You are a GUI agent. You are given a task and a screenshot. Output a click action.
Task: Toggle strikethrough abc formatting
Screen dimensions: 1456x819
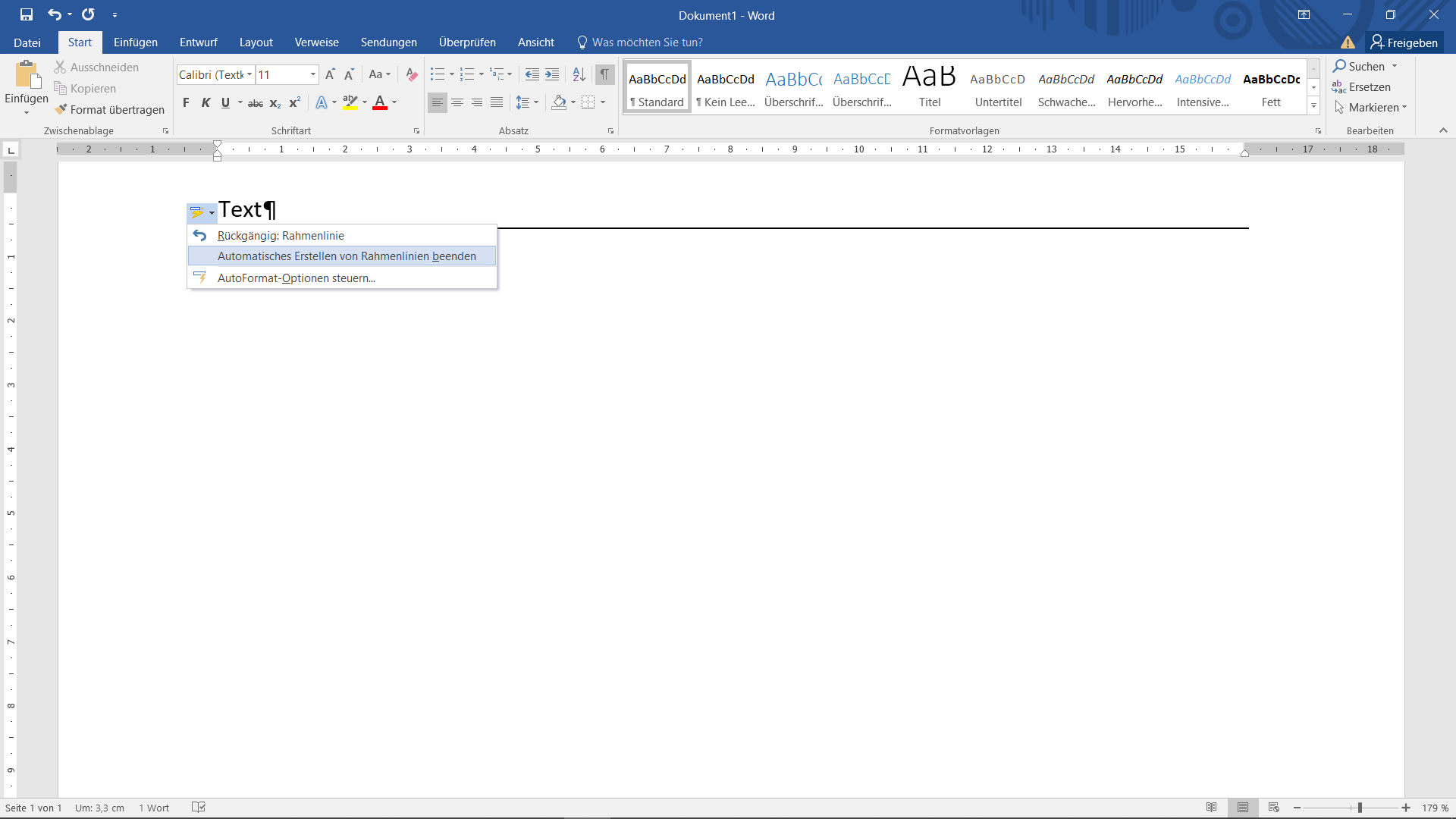click(256, 103)
